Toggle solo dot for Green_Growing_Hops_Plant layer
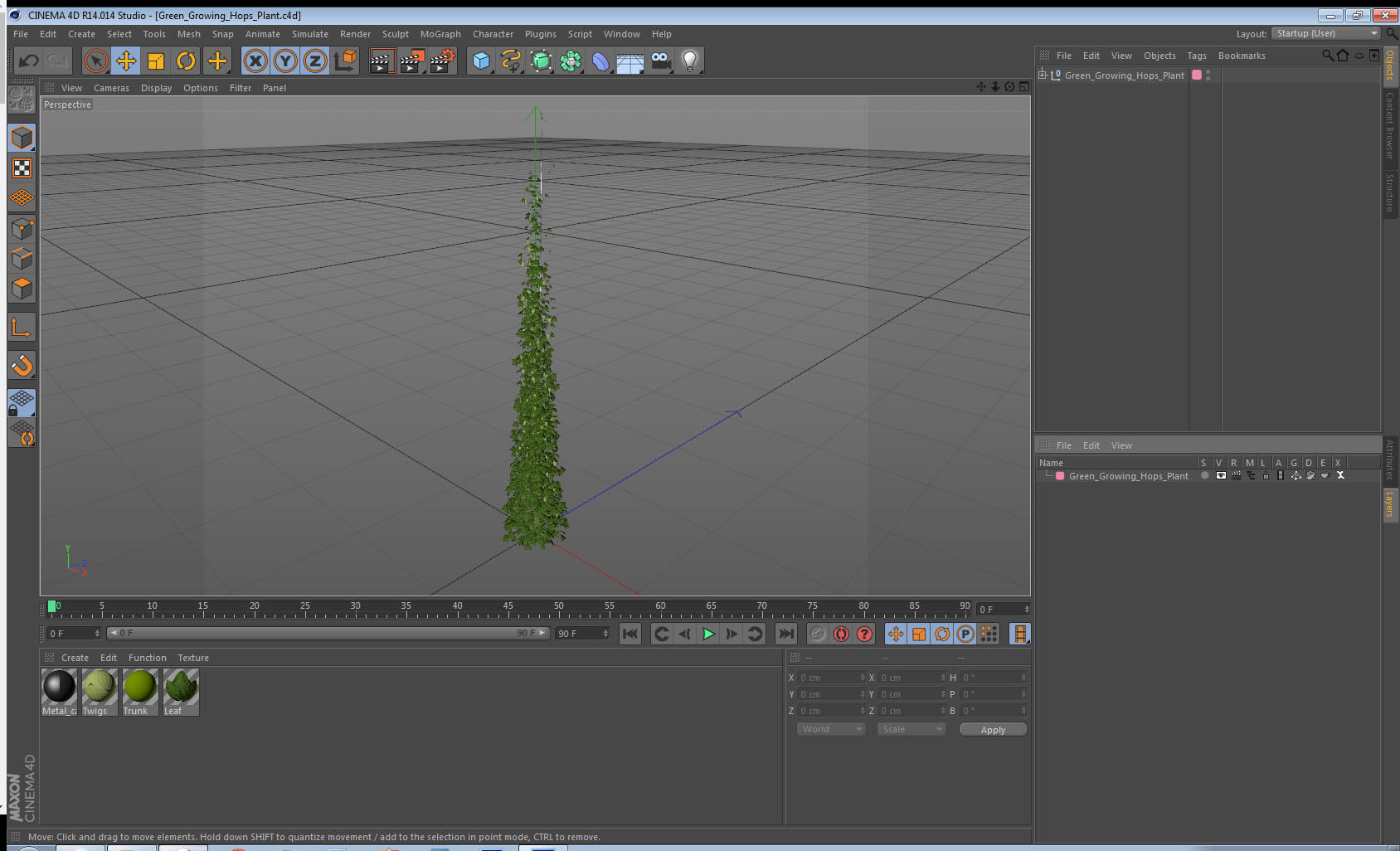The image size is (1400, 851). (x=1204, y=475)
